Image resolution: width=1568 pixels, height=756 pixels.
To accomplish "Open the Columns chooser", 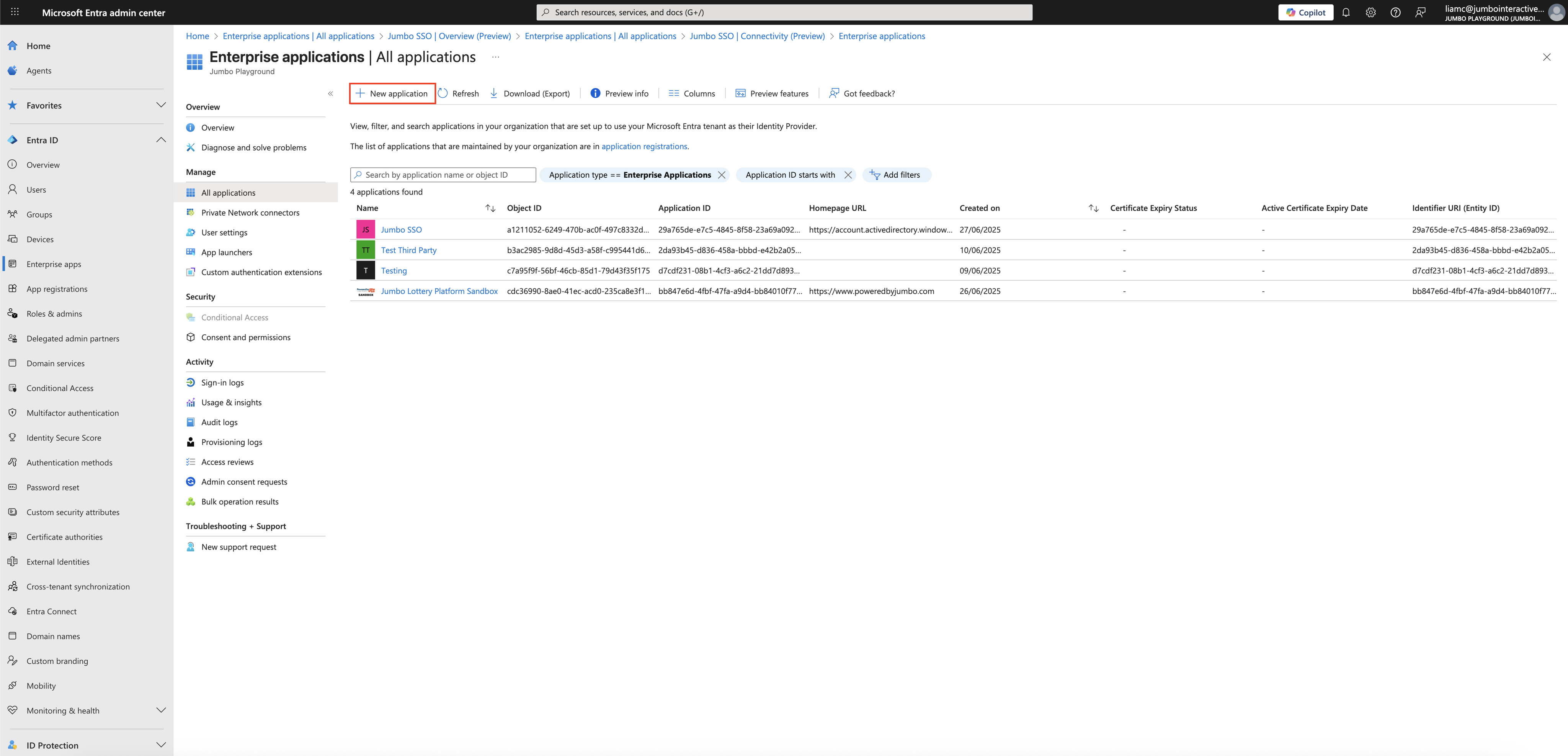I will (691, 93).
